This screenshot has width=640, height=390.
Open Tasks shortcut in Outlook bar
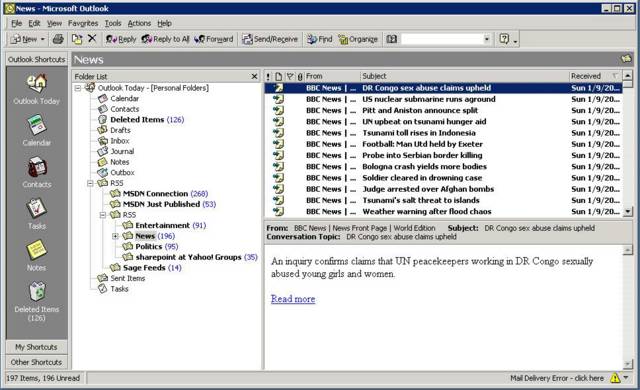37,208
